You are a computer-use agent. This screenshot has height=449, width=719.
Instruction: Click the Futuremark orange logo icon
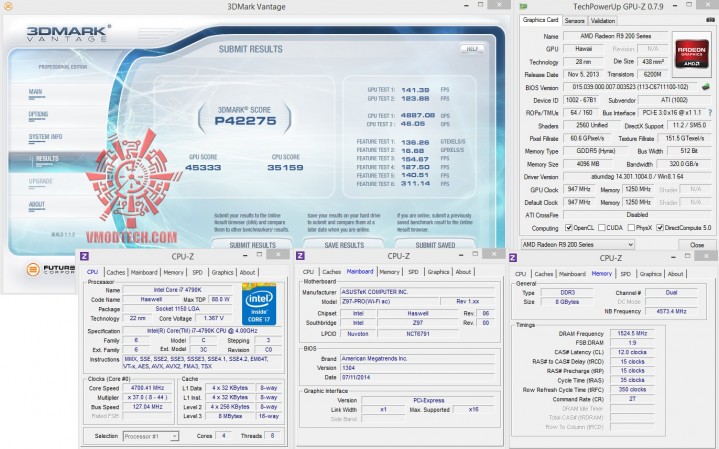33,269
